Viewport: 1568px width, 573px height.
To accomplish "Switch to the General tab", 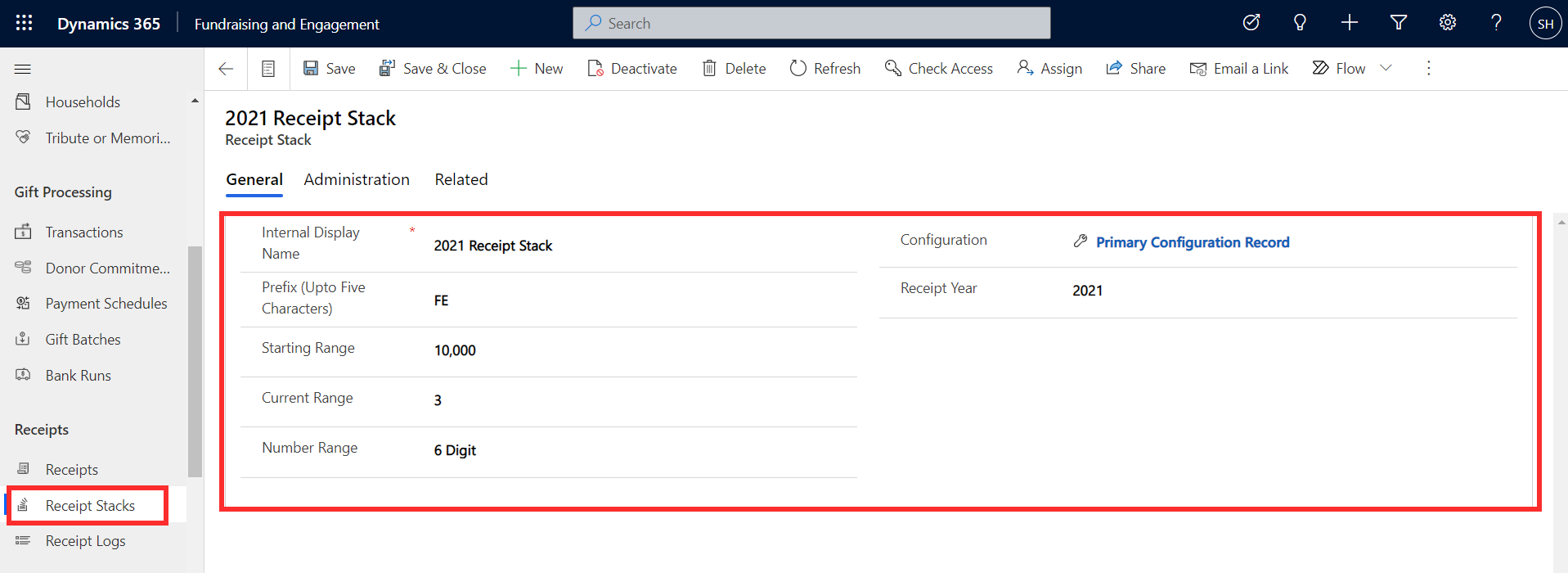I will pos(254,179).
